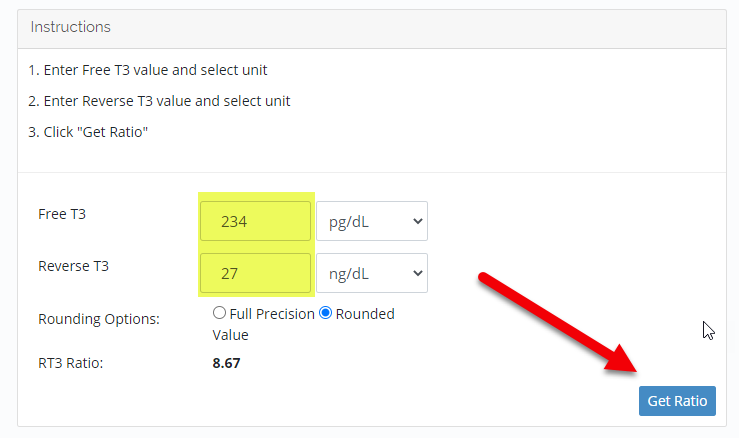Screen dimensions: 739x438
Task: Click the Rounding Options label
Action: pyautogui.click(x=98, y=319)
